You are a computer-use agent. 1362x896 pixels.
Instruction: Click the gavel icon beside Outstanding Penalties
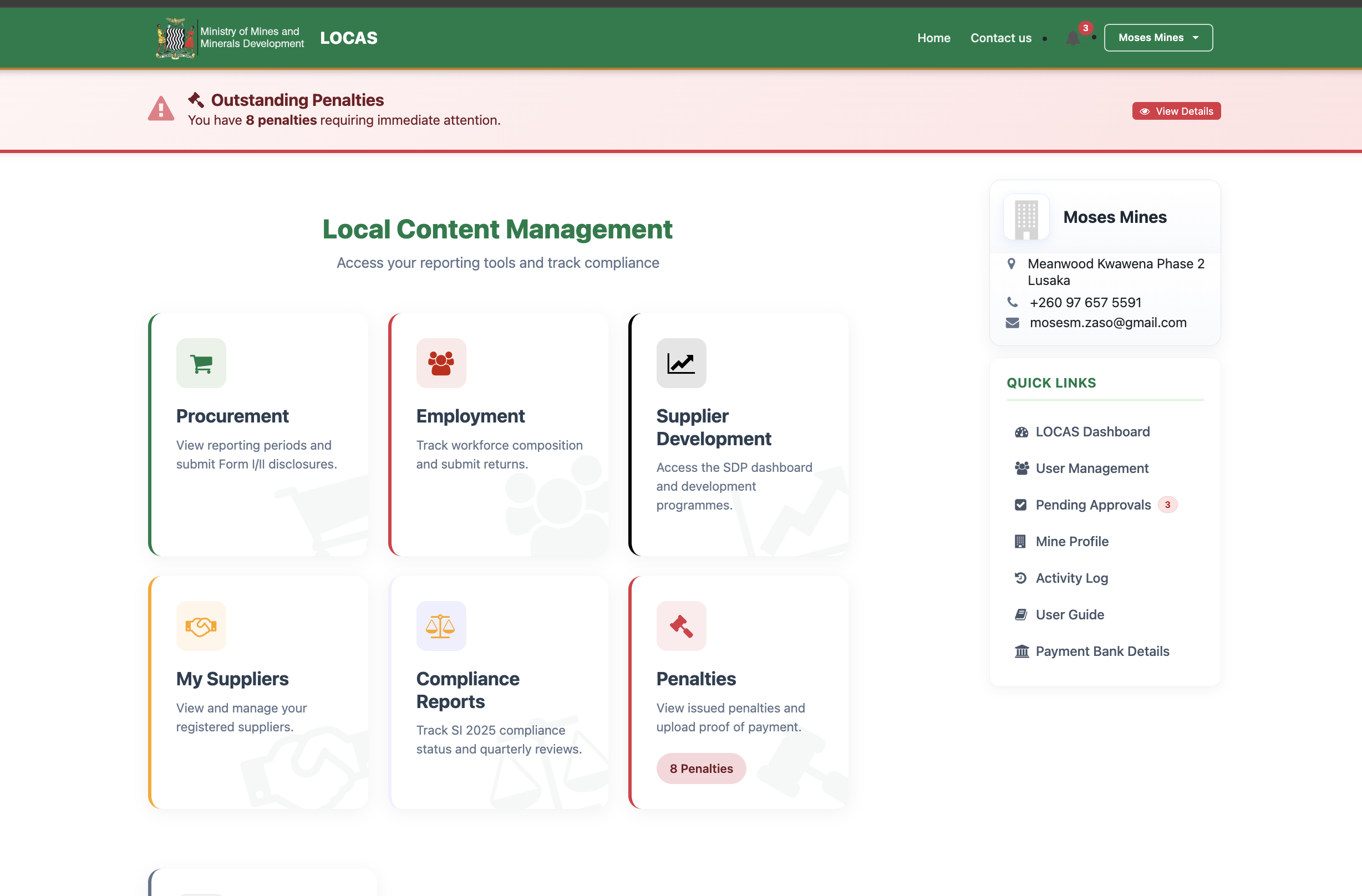click(x=196, y=100)
